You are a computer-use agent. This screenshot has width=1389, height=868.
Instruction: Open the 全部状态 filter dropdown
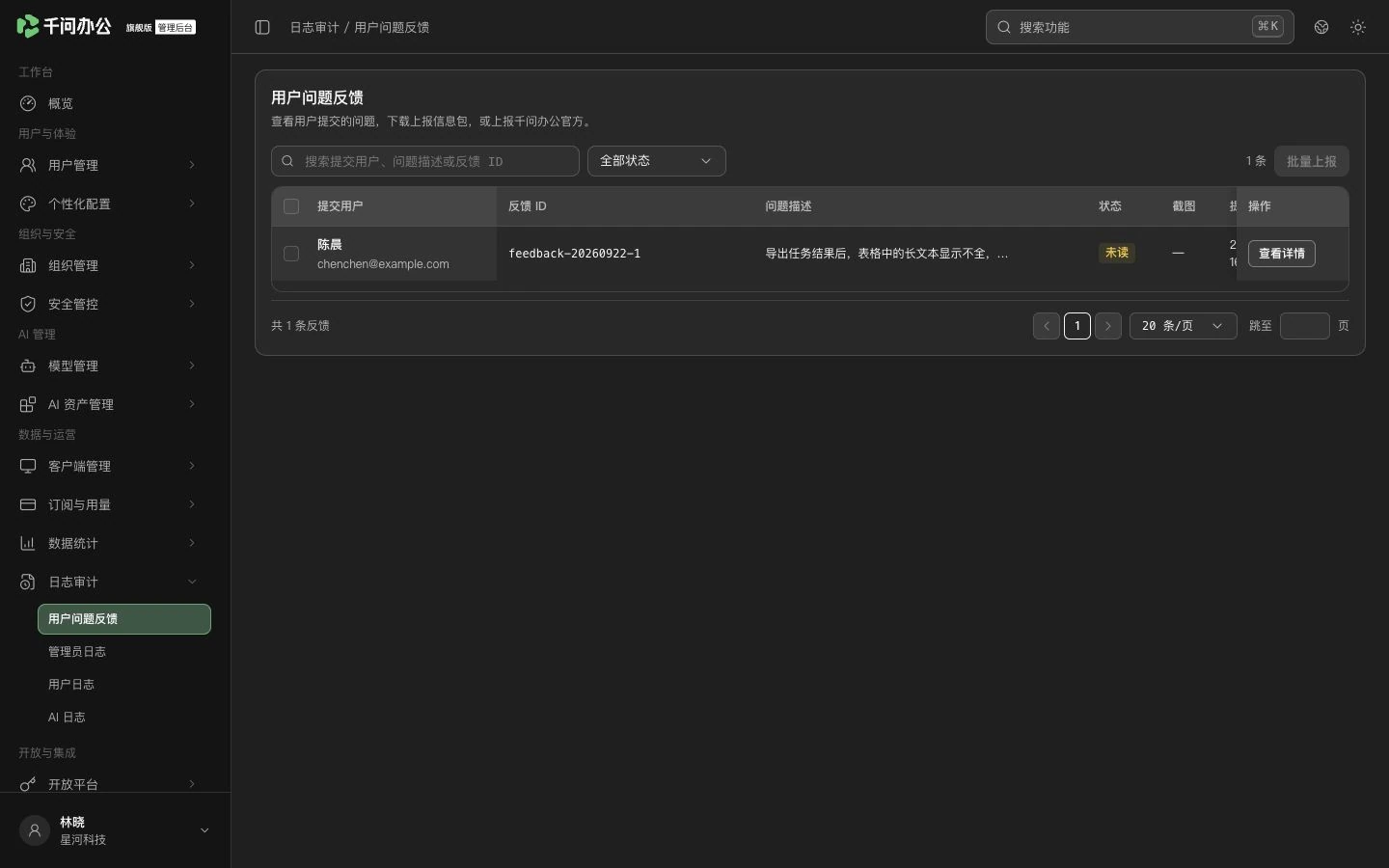[x=657, y=161]
